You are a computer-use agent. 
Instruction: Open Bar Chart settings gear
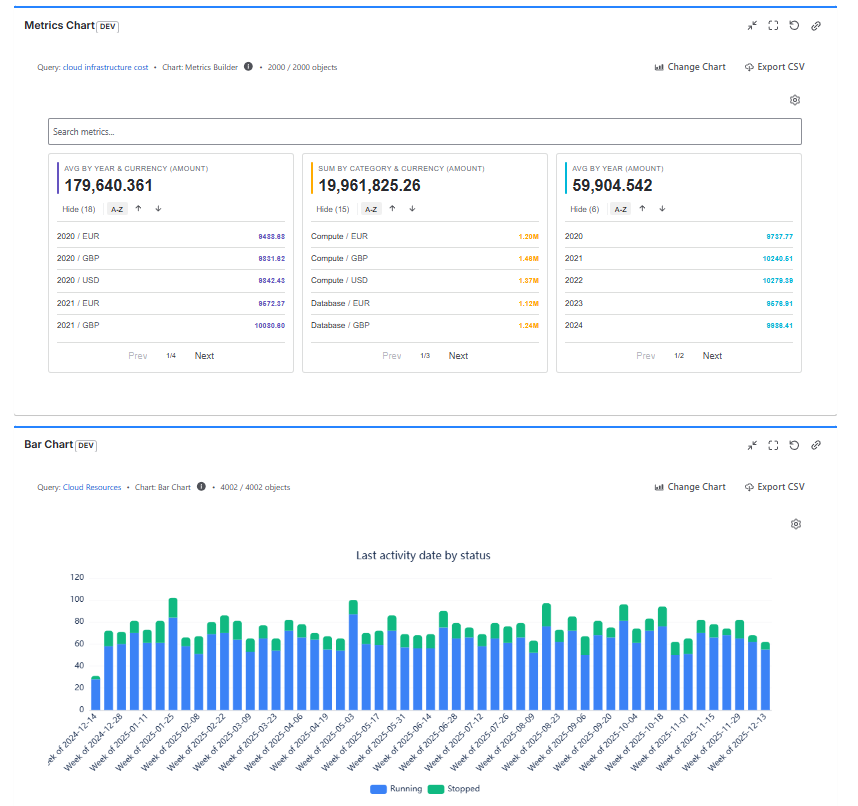tap(795, 524)
